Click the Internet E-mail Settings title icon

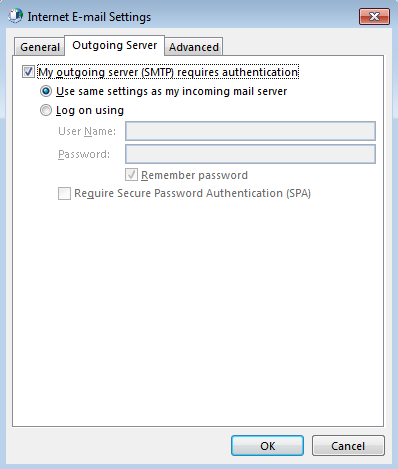tap(15, 16)
